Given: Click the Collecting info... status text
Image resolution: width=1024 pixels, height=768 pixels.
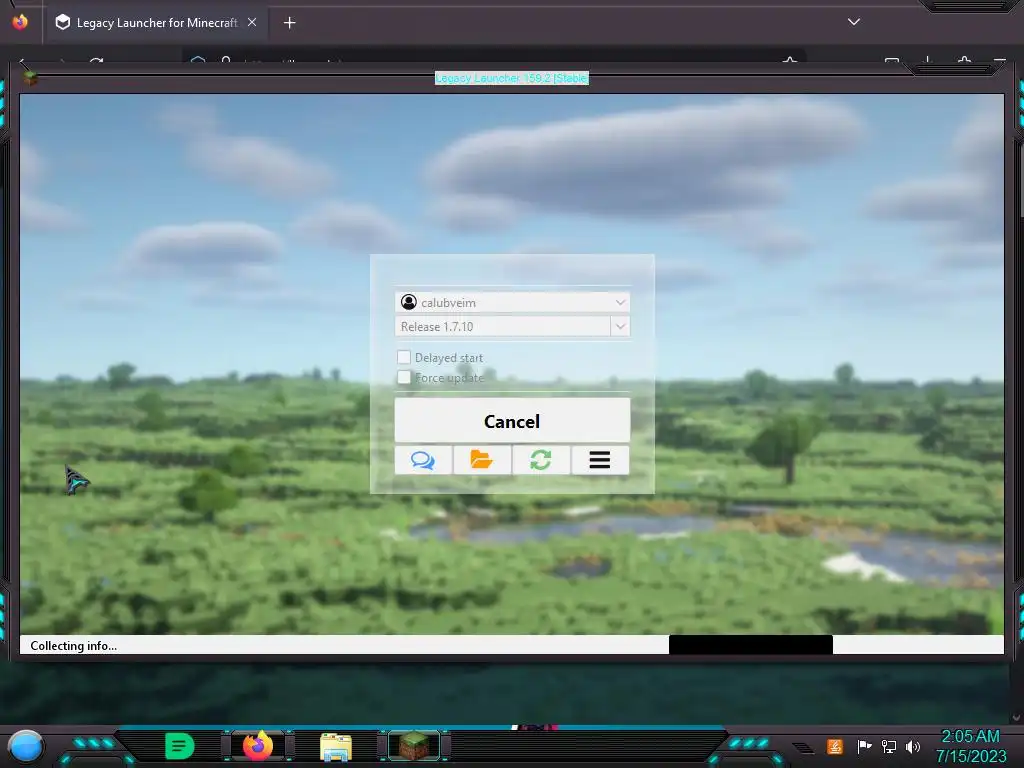Looking at the screenshot, I should [x=74, y=646].
